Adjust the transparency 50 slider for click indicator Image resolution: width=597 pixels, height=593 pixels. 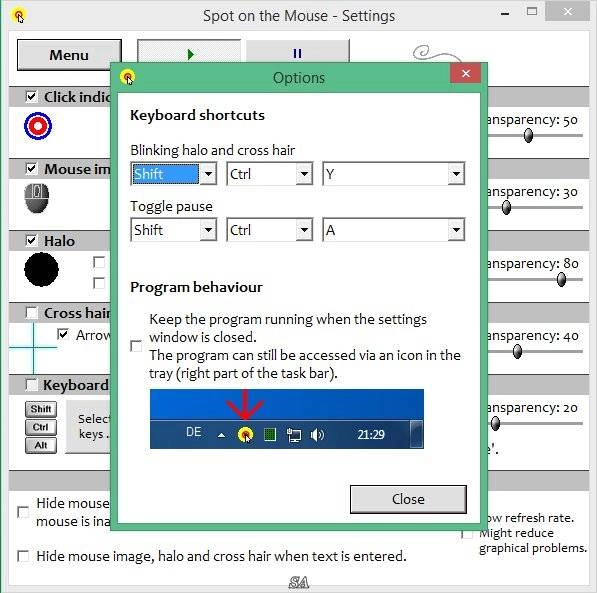pyautogui.click(x=528, y=135)
